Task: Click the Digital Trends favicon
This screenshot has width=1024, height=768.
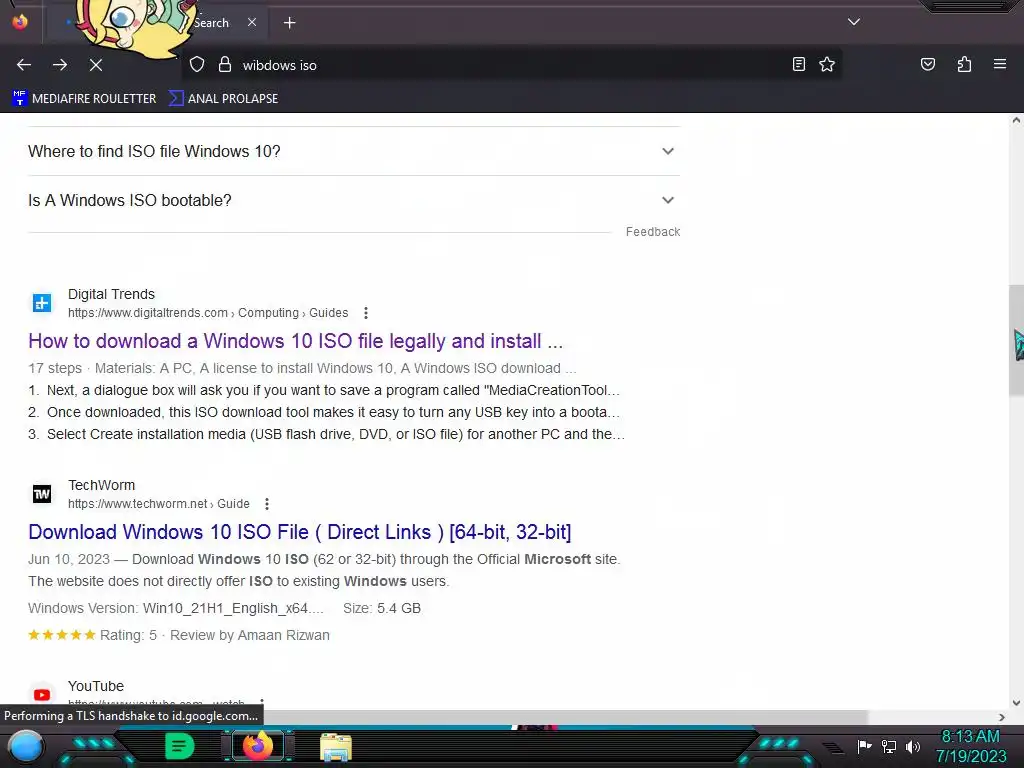Action: click(x=42, y=303)
